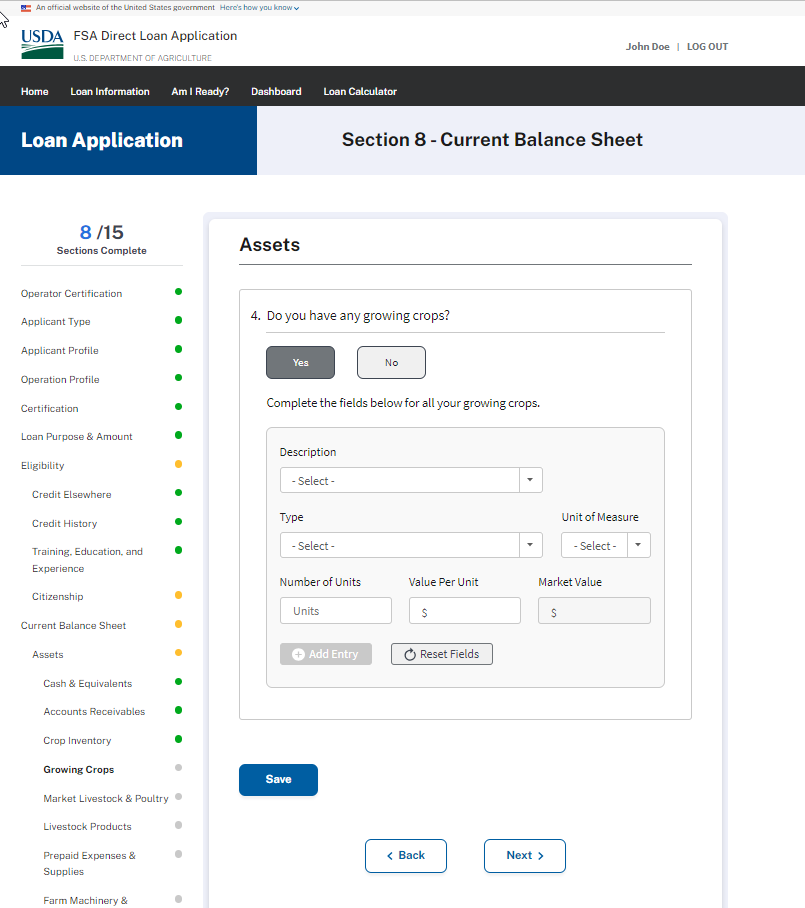Open the Loan Information menu item
The width and height of the screenshot is (805, 908).
coord(110,91)
